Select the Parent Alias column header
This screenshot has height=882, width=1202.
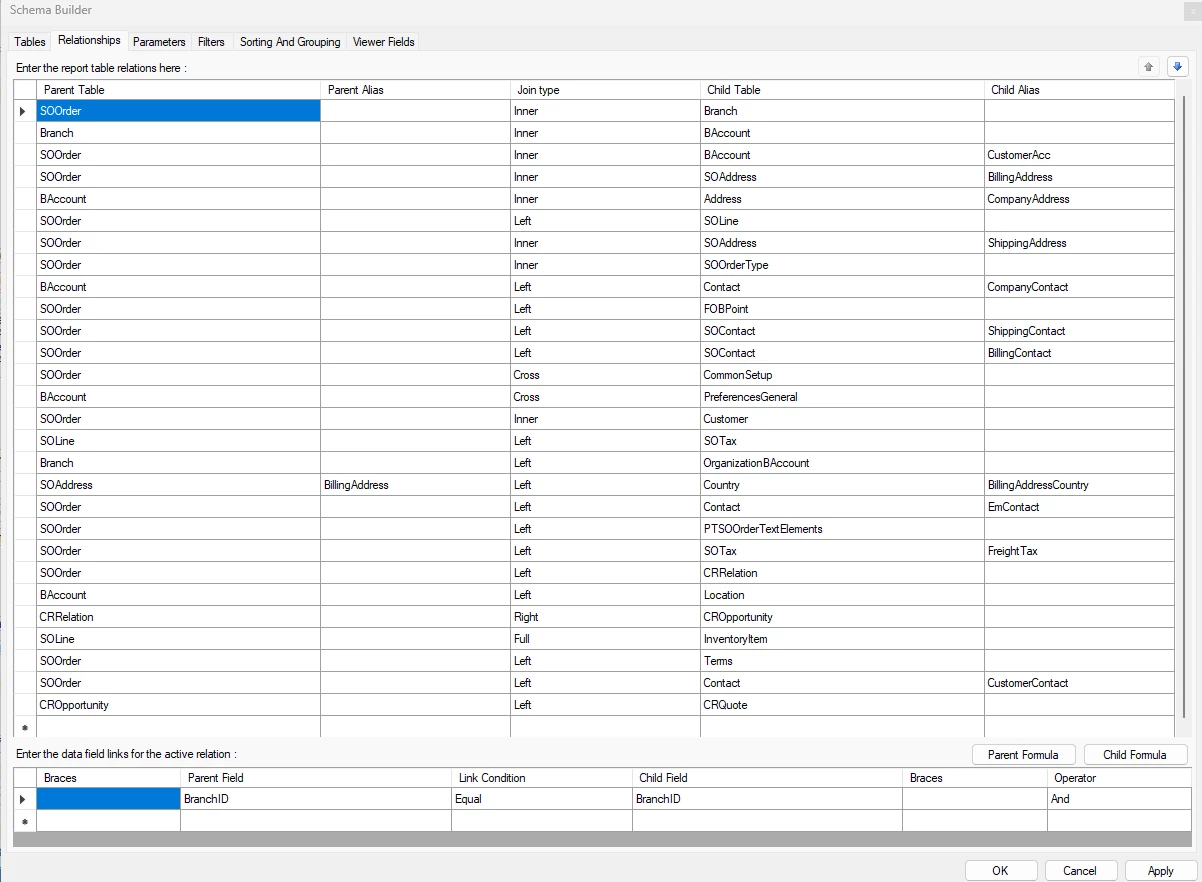pyautogui.click(x=415, y=90)
